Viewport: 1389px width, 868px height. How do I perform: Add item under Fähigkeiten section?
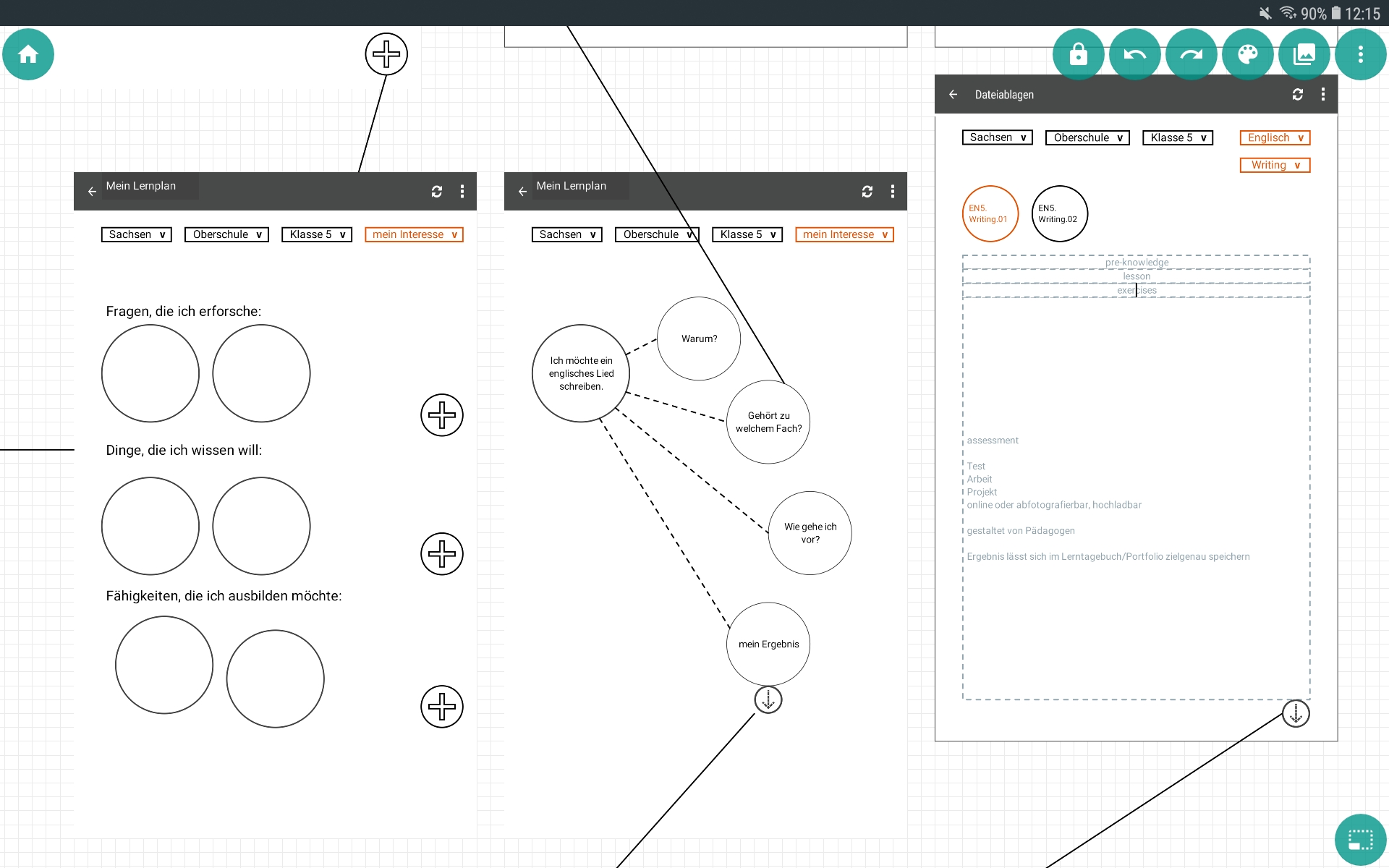[441, 706]
